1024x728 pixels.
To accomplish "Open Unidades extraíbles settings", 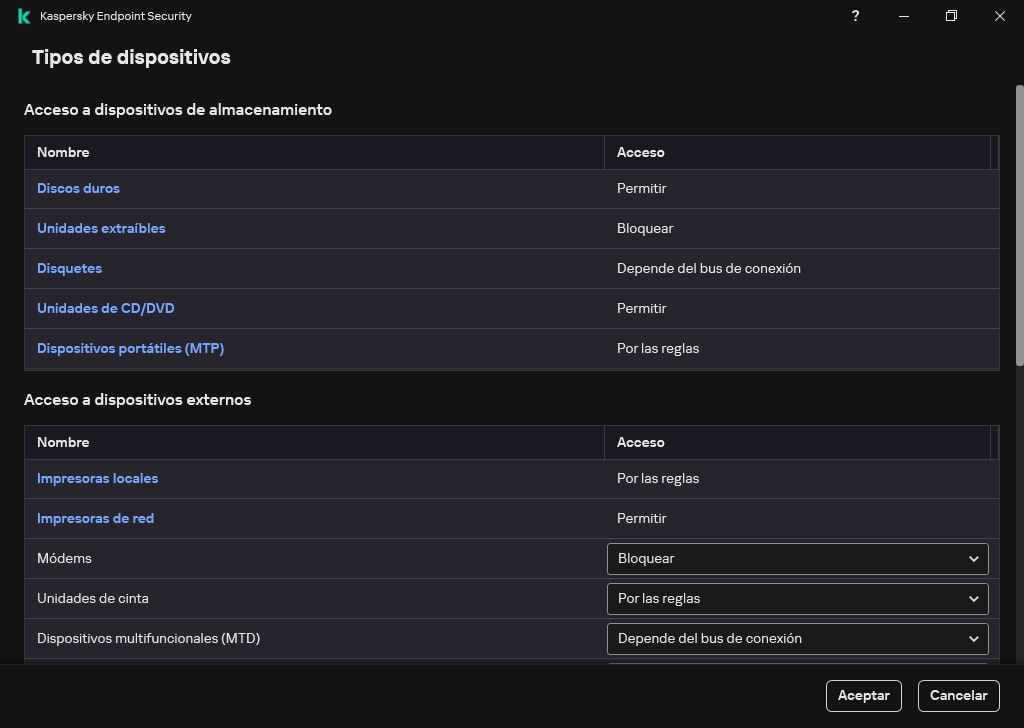I will coord(101,228).
